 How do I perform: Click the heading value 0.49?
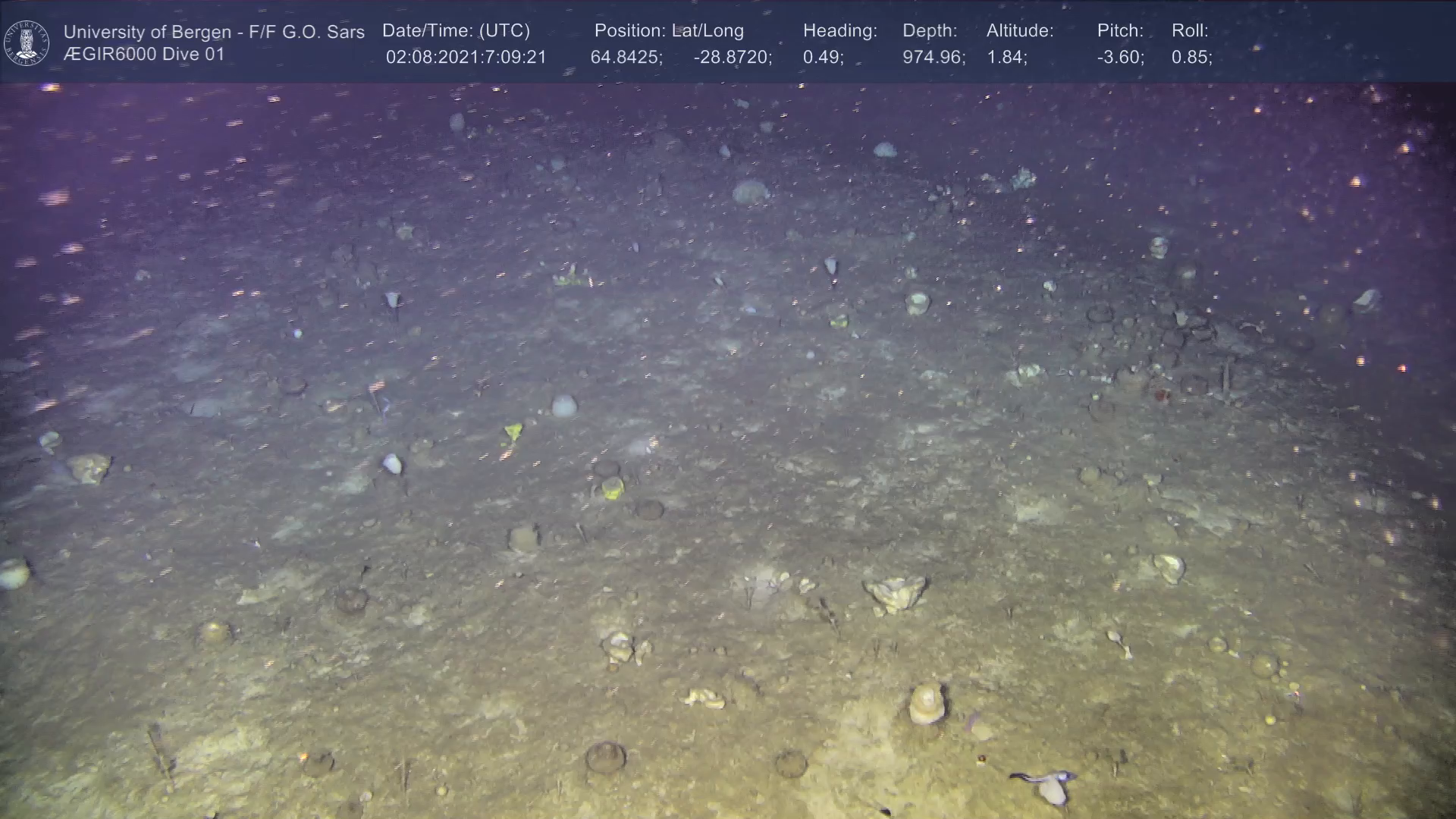pyautogui.click(x=823, y=57)
